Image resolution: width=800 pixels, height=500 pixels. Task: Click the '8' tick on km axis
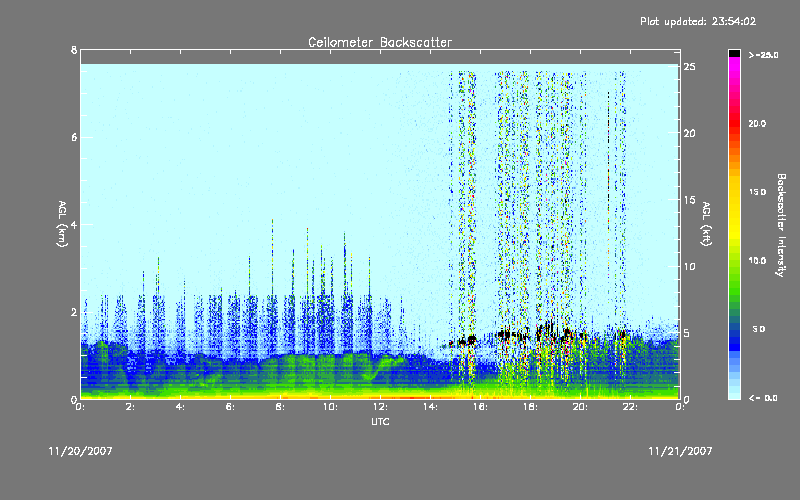tap(74, 50)
